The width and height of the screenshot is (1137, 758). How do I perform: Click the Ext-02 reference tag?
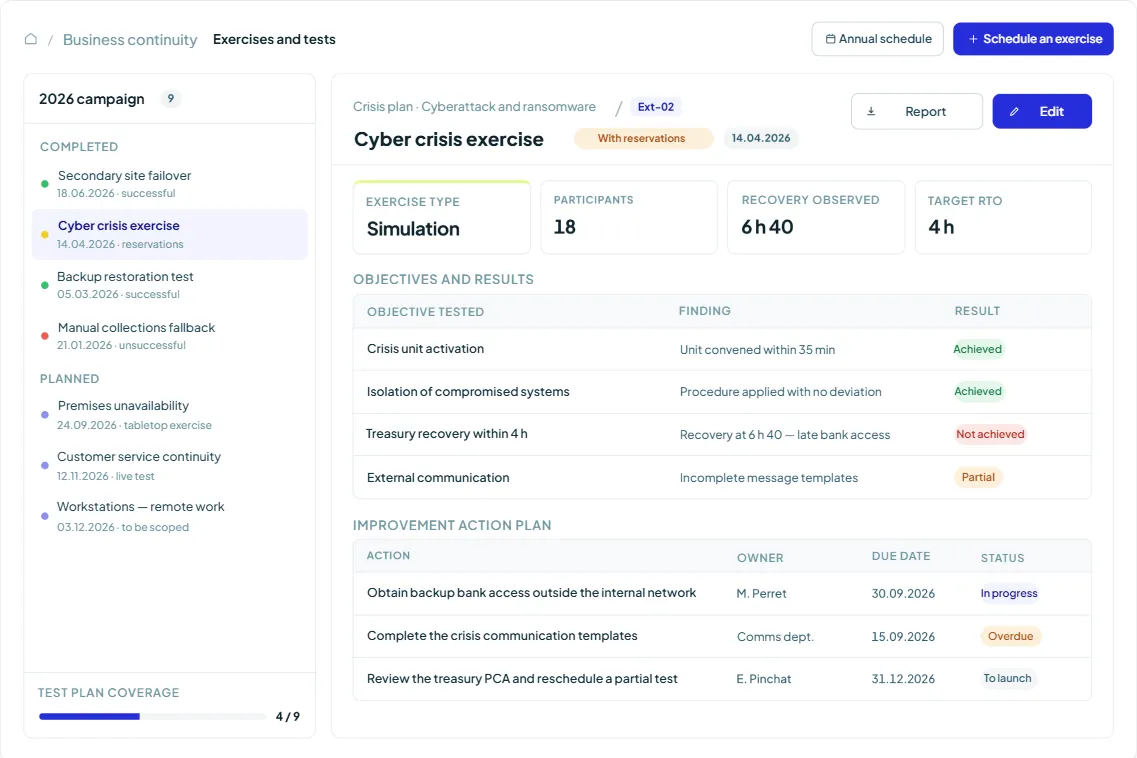656,107
